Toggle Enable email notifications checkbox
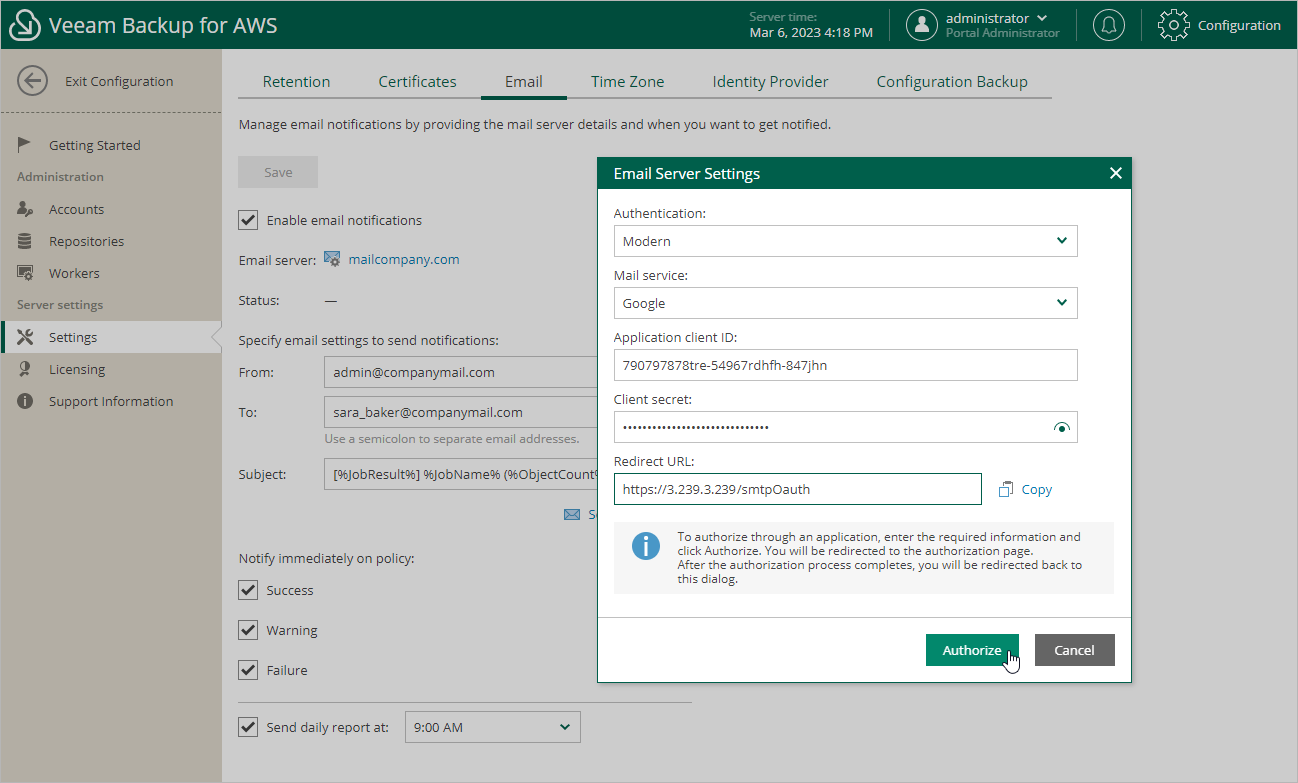The height and width of the screenshot is (783, 1298). click(x=249, y=220)
